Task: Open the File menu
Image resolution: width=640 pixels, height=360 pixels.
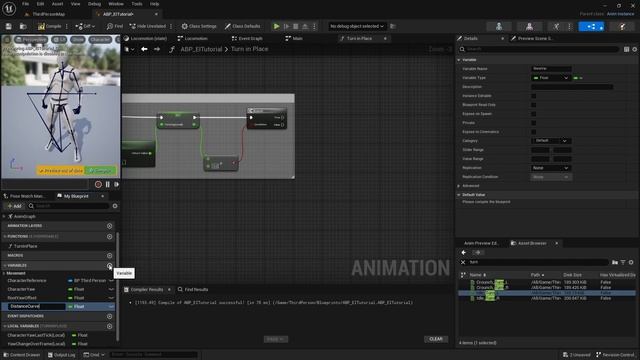Action: (25, 4)
